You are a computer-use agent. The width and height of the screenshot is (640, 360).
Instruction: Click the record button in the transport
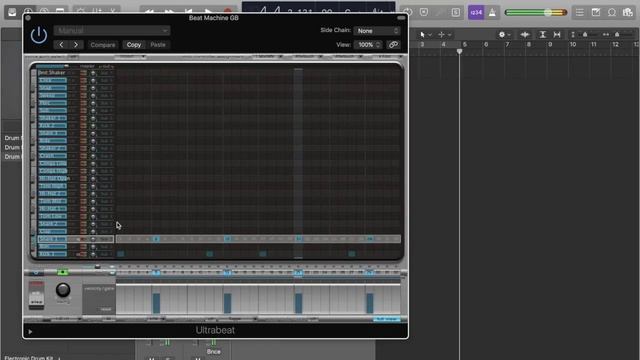click(x=228, y=11)
